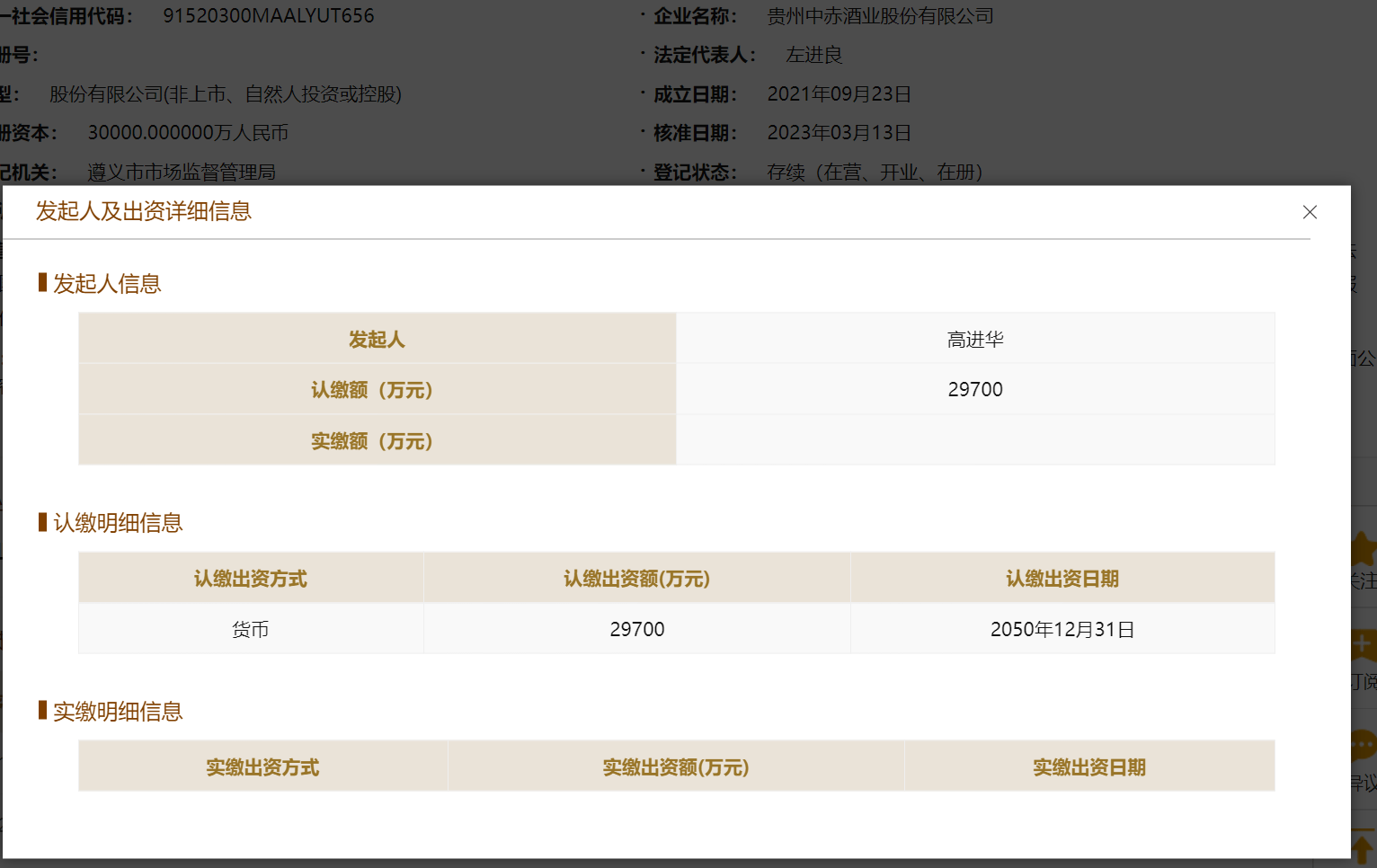Select credit code 91520300MAALYUT656 in background page
The image size is (1377, 868).
[x=269, y=16]
